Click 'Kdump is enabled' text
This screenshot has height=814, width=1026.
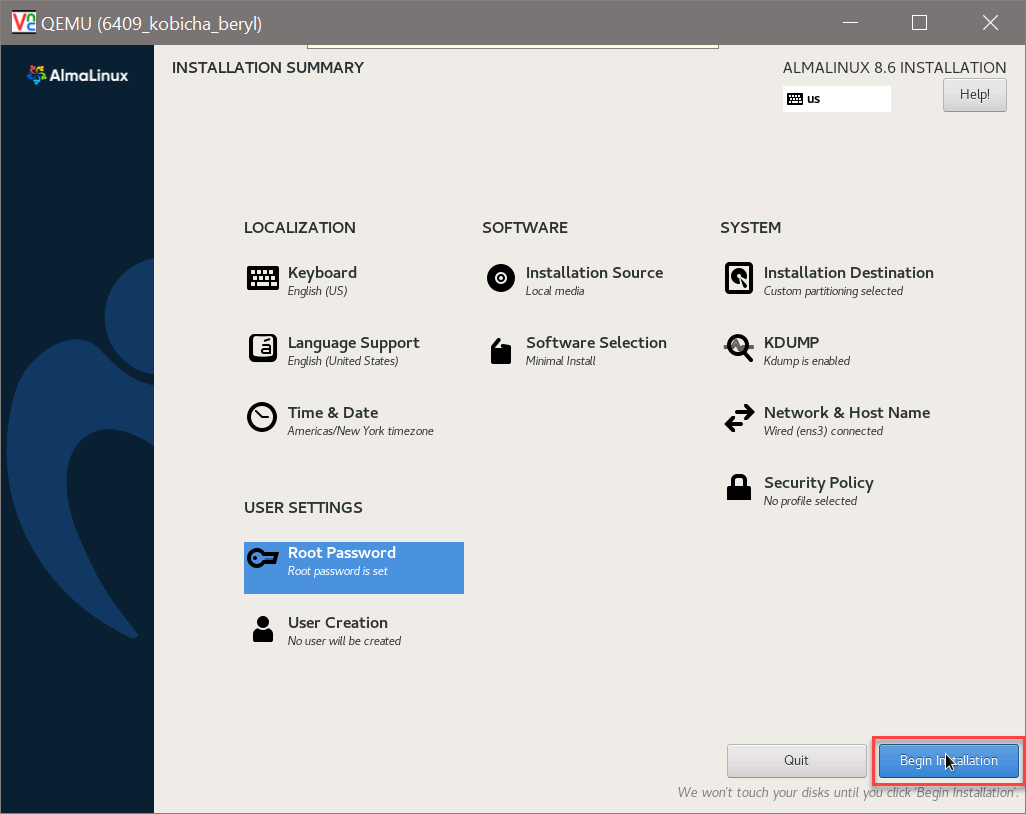tap(807, 361)
